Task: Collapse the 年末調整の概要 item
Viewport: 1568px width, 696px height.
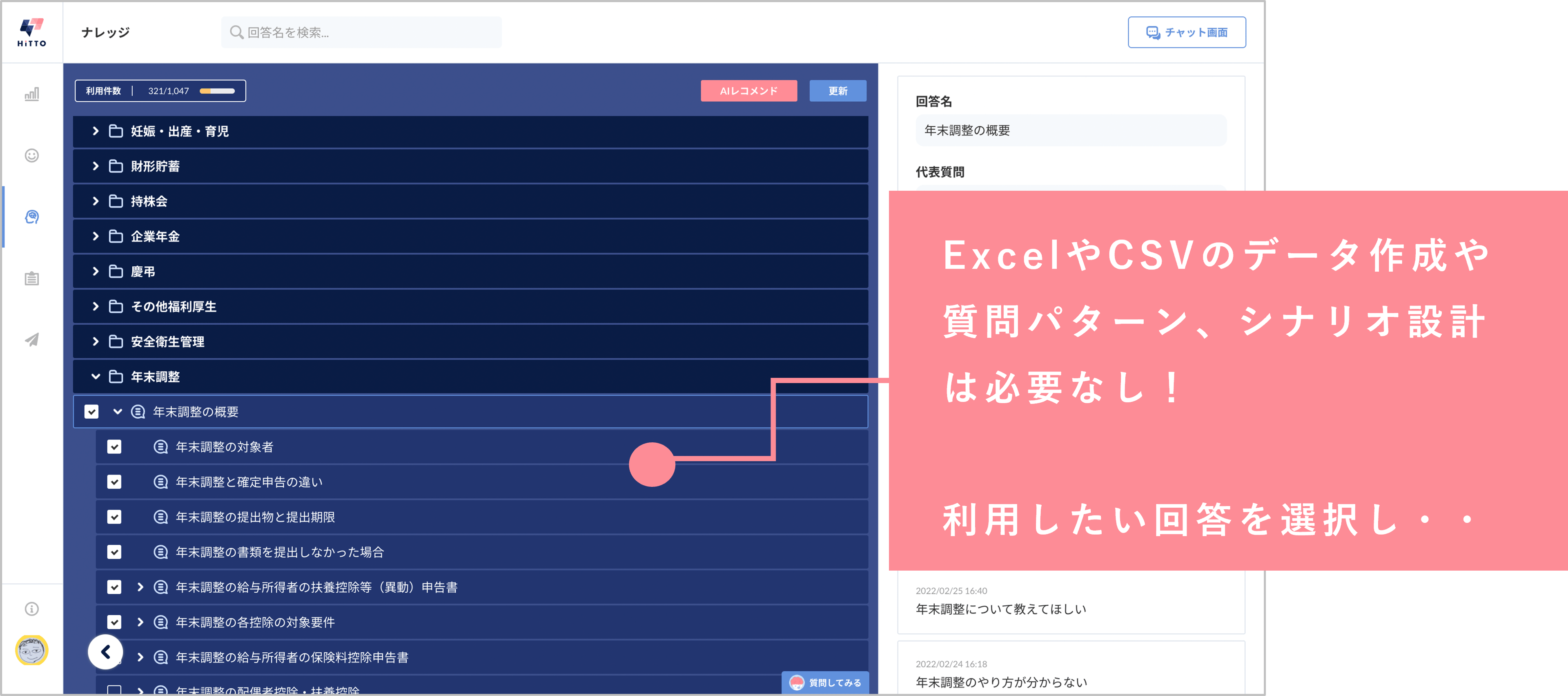Action: click(x=118, y=412)
